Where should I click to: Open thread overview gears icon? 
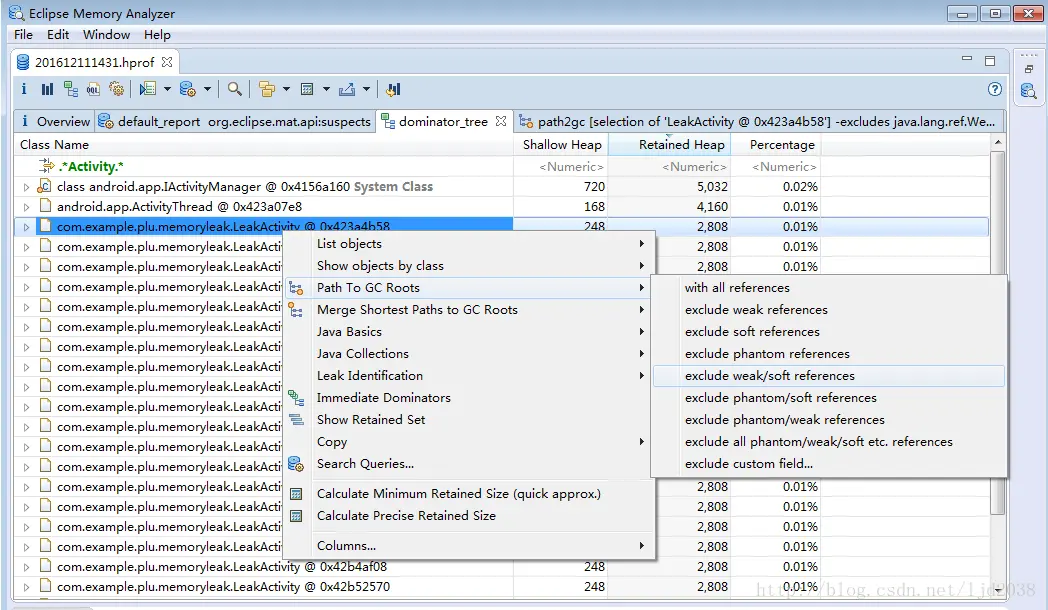pyautogui.click(x=116, y=89)
